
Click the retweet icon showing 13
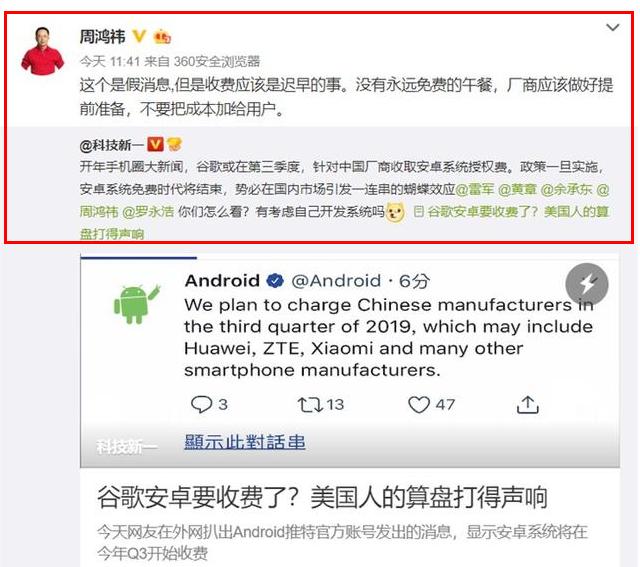310,405
